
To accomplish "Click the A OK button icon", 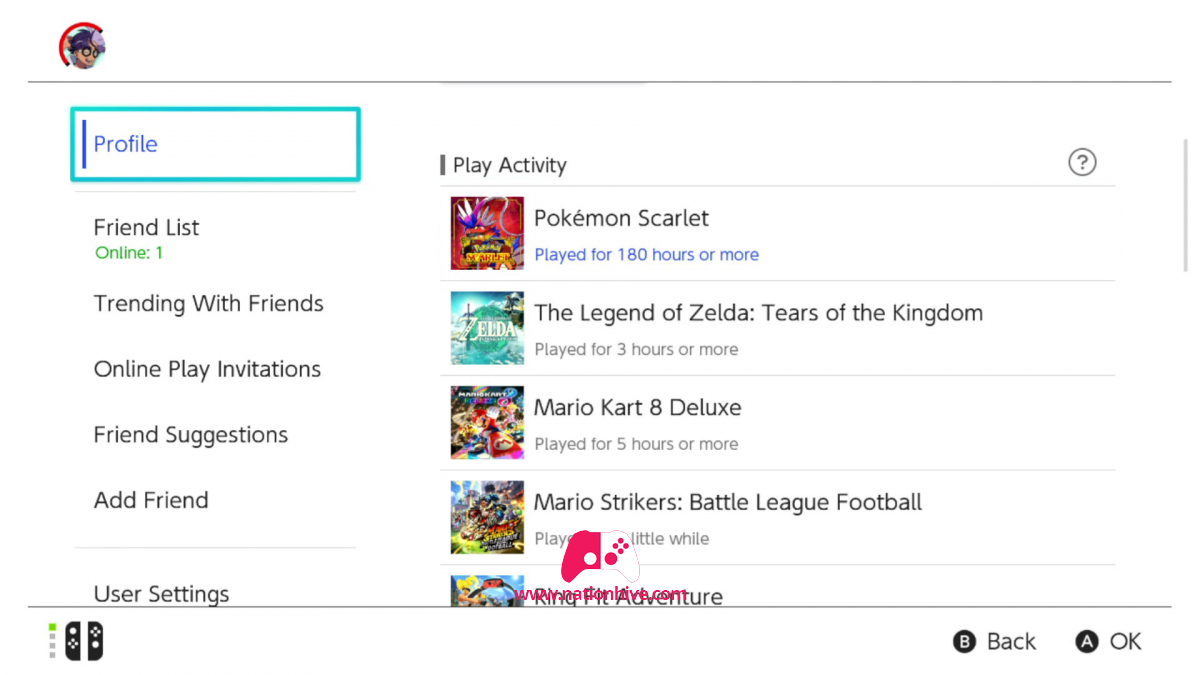I will pyautogui.click(x=1087, y=642).
